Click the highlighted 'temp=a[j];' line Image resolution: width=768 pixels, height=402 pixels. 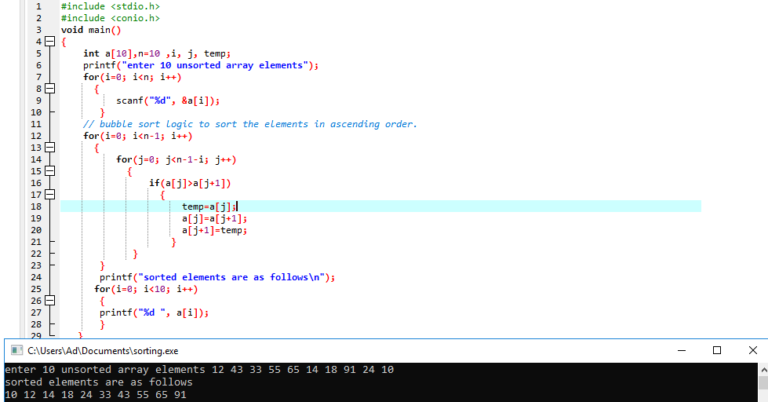(x=209, y=206)
